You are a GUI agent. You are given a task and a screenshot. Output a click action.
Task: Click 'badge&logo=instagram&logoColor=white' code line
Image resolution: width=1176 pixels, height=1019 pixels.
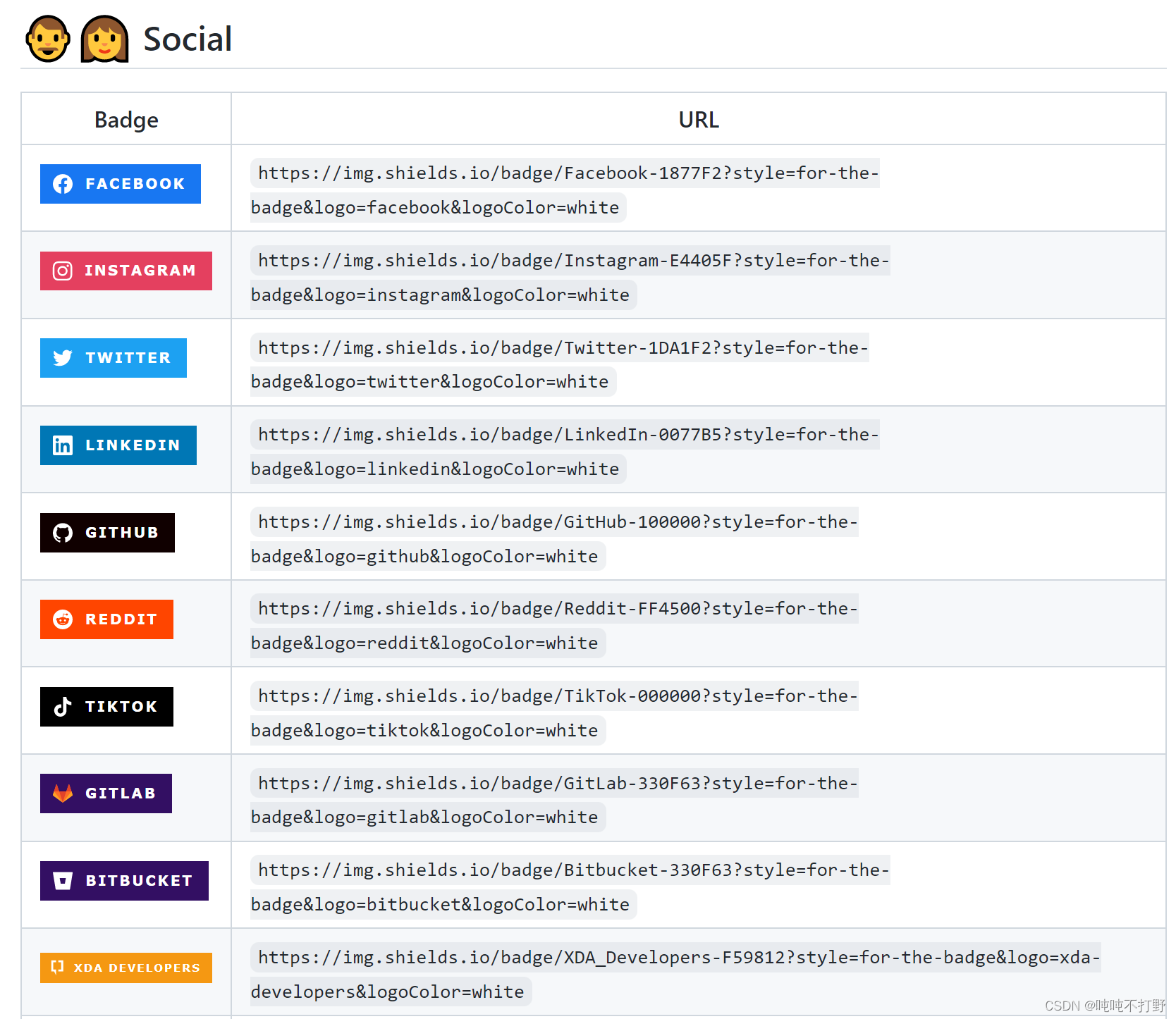(x=443, y=295)
